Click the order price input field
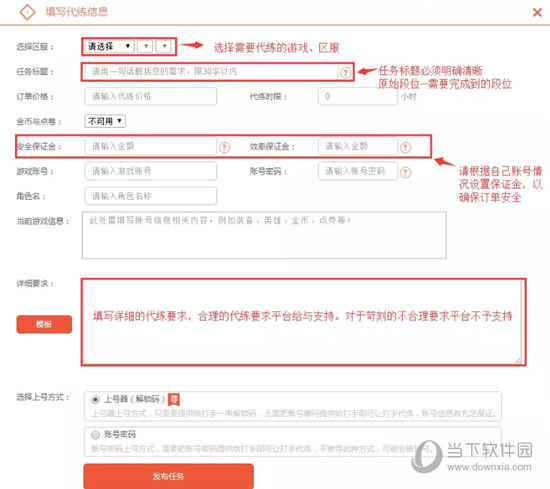The width and height of the screenshot is (550, 489). click(x=150, y=96)
